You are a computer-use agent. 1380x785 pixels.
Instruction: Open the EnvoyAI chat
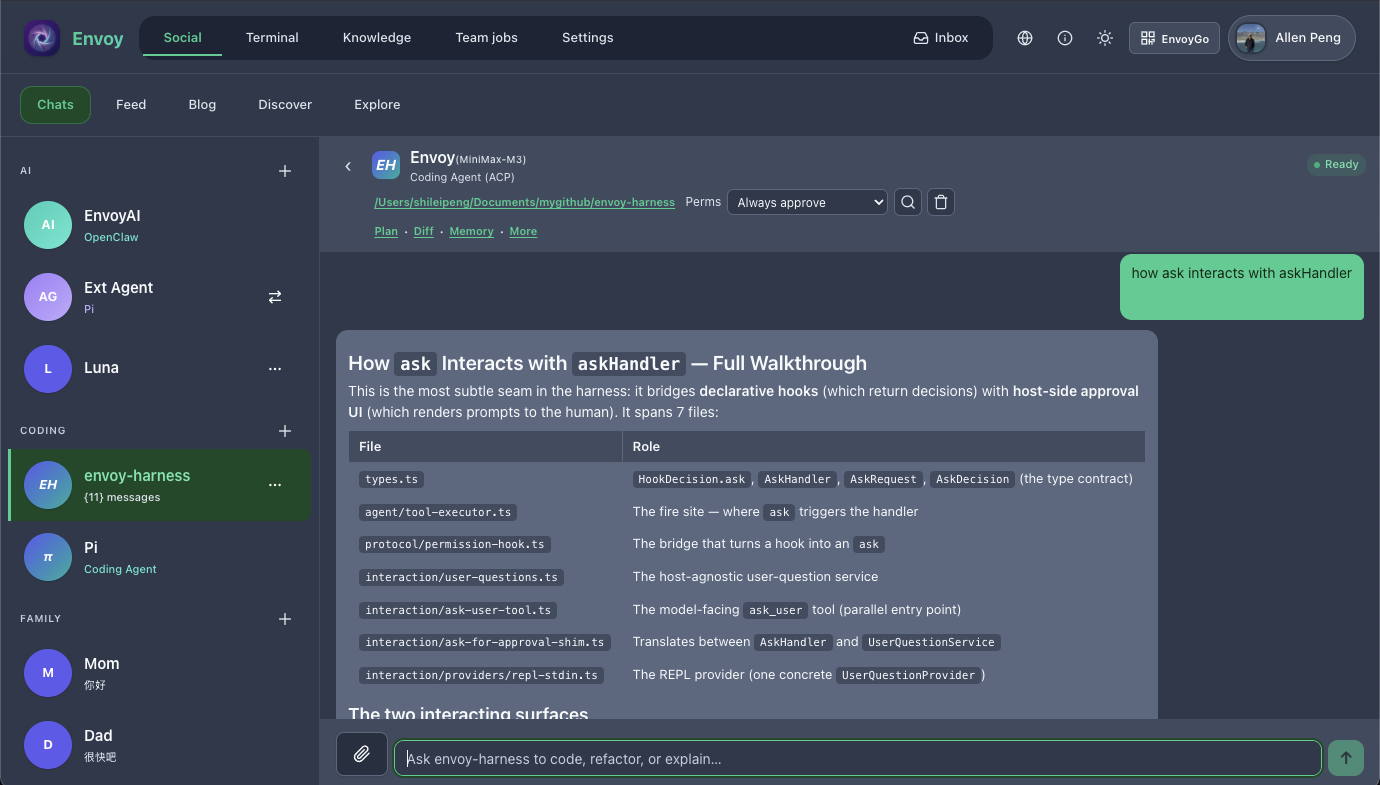tap(160, 225)
